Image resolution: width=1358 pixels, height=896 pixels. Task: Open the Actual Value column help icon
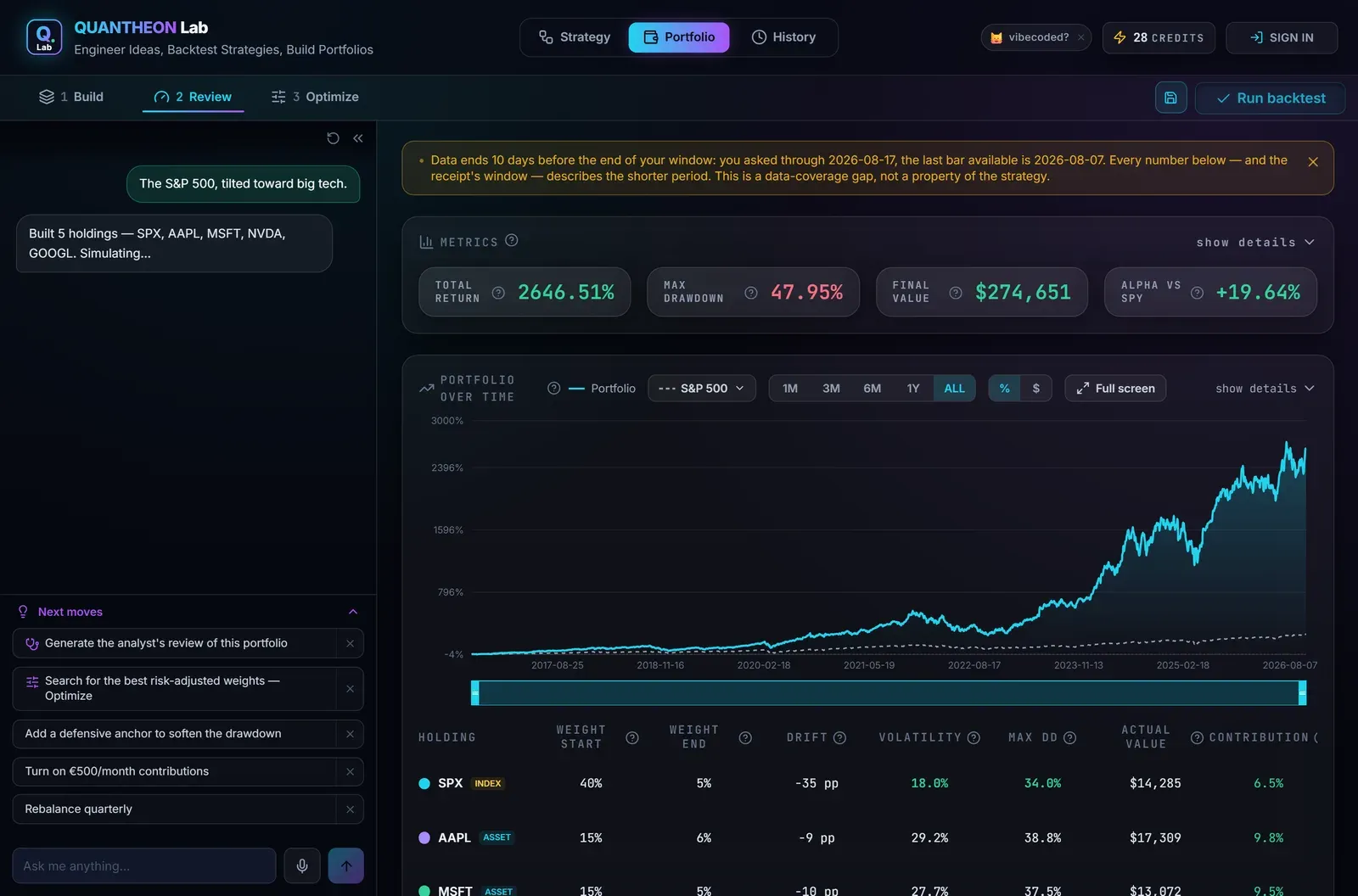[x=1197, y=737]
